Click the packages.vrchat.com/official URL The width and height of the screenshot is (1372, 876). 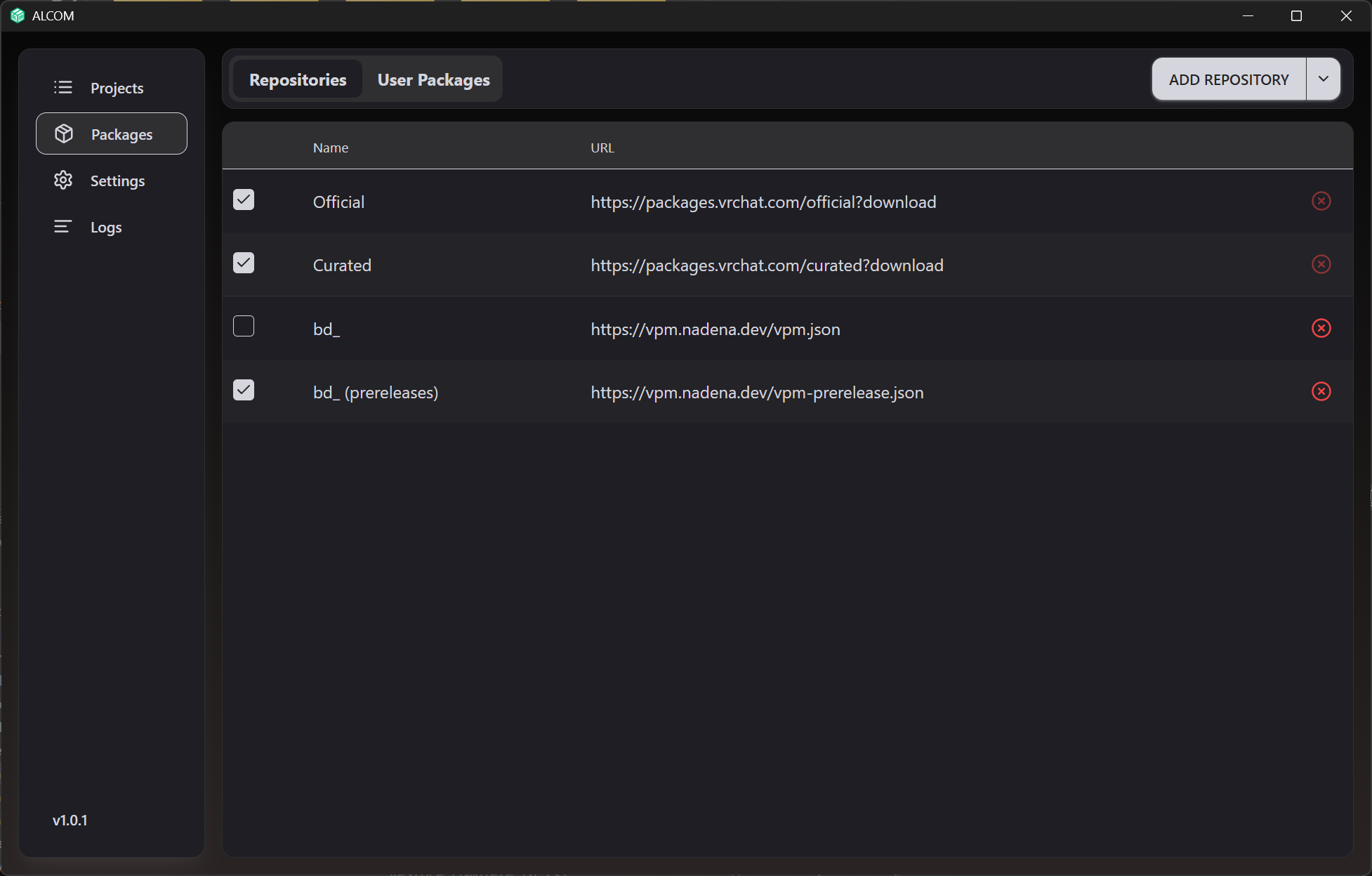coord(763,202)
